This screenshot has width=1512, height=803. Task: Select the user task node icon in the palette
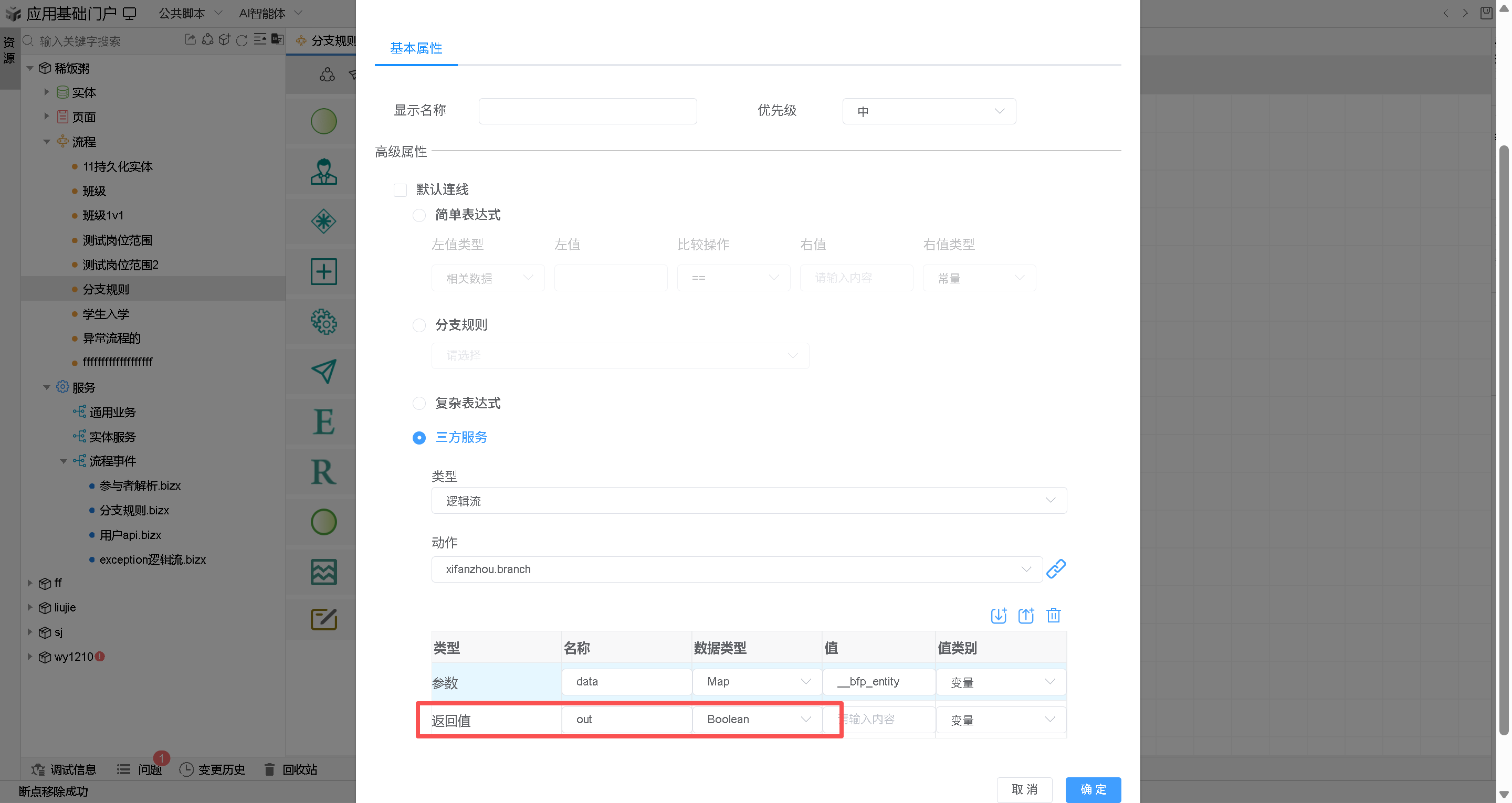[x=323, y=172]
